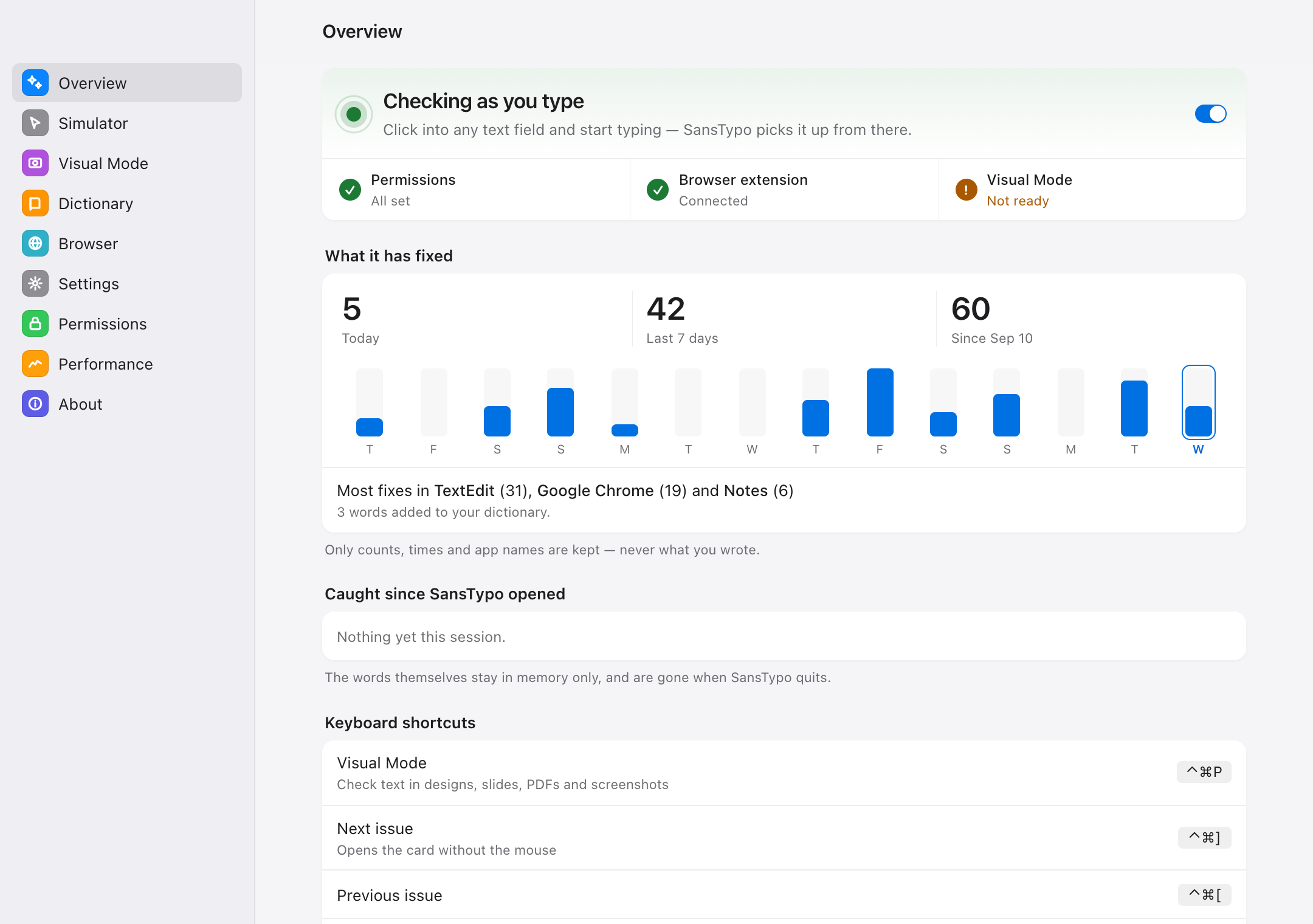This screenshot has height=924, width=1313.
Task: Select Browser in the sidebar
Action: (x=127, y=243)
